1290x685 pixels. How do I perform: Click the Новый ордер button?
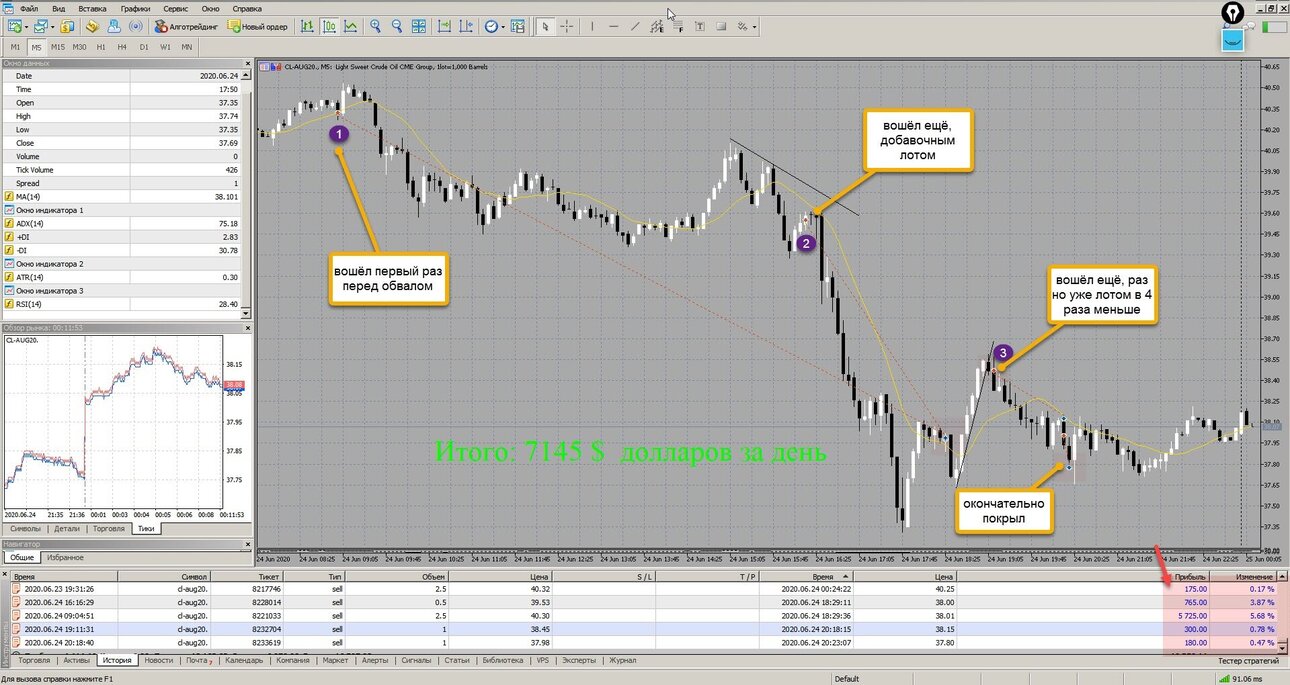click(258, 27)
